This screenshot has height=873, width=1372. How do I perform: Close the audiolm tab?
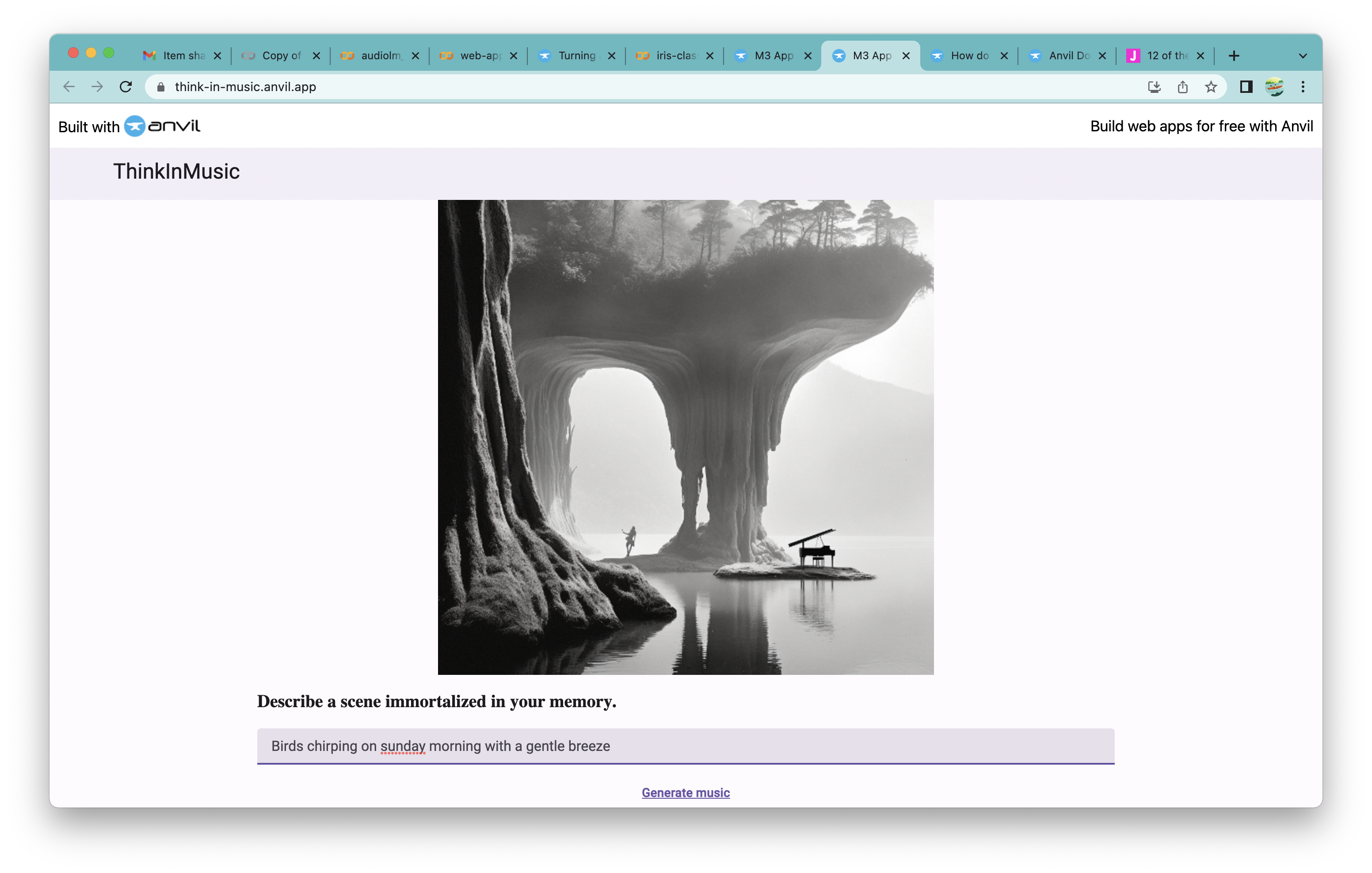tap(415, 56)
